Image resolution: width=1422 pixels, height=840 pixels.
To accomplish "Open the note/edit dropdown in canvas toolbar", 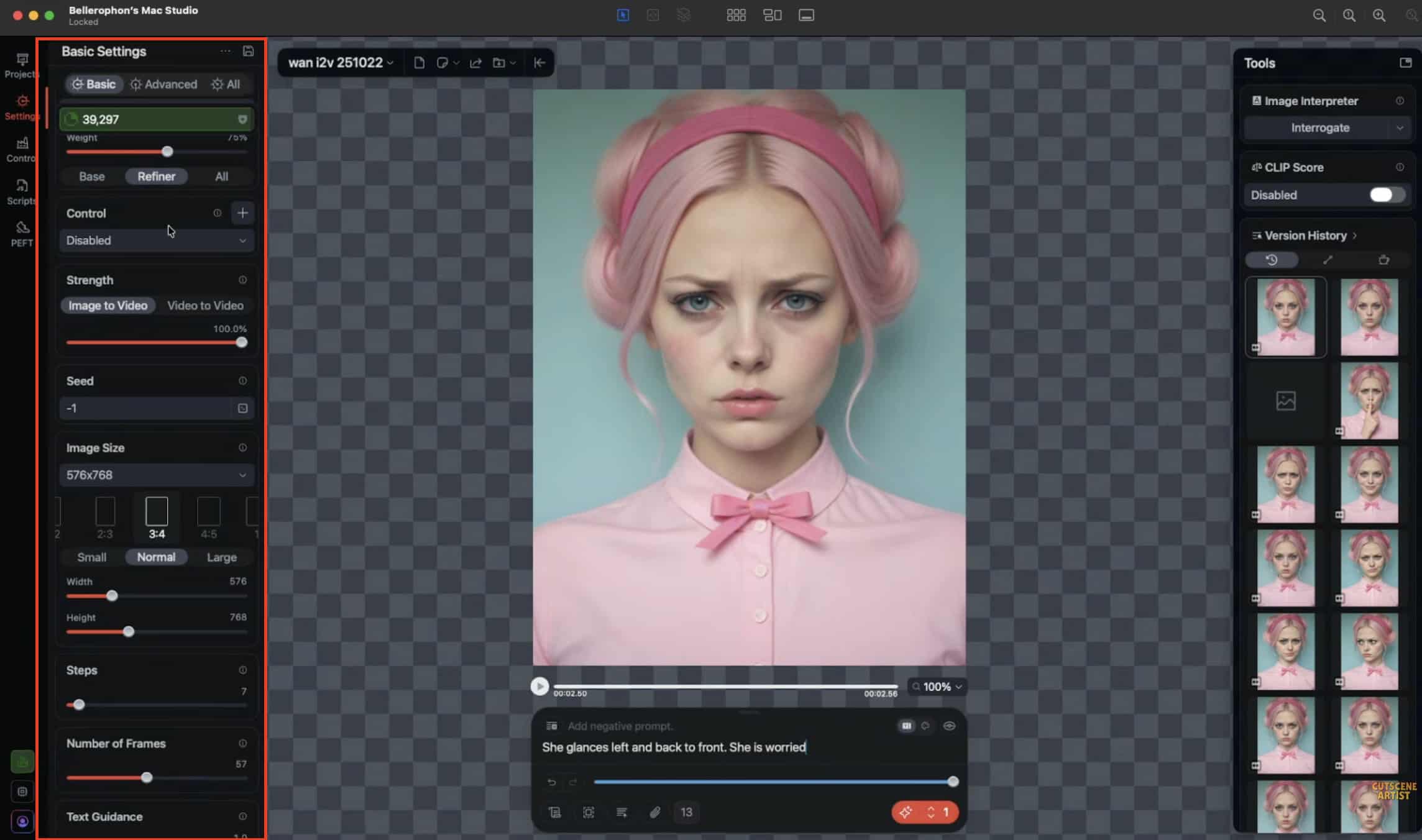I will click(447, 63).
